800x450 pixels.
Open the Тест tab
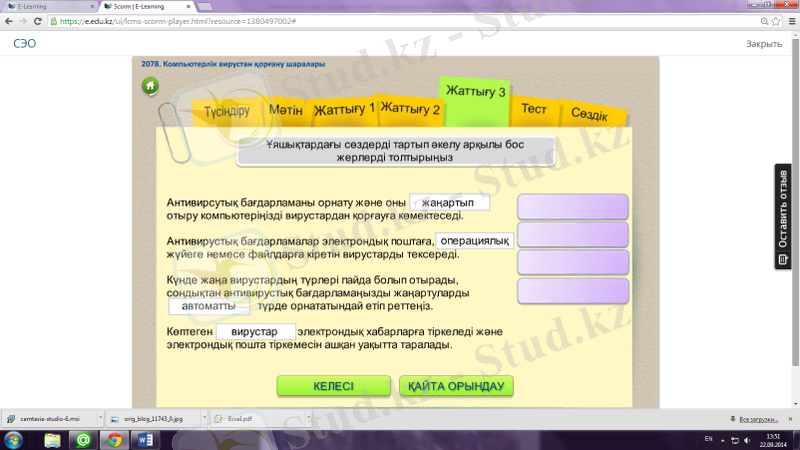coord(533,108)
